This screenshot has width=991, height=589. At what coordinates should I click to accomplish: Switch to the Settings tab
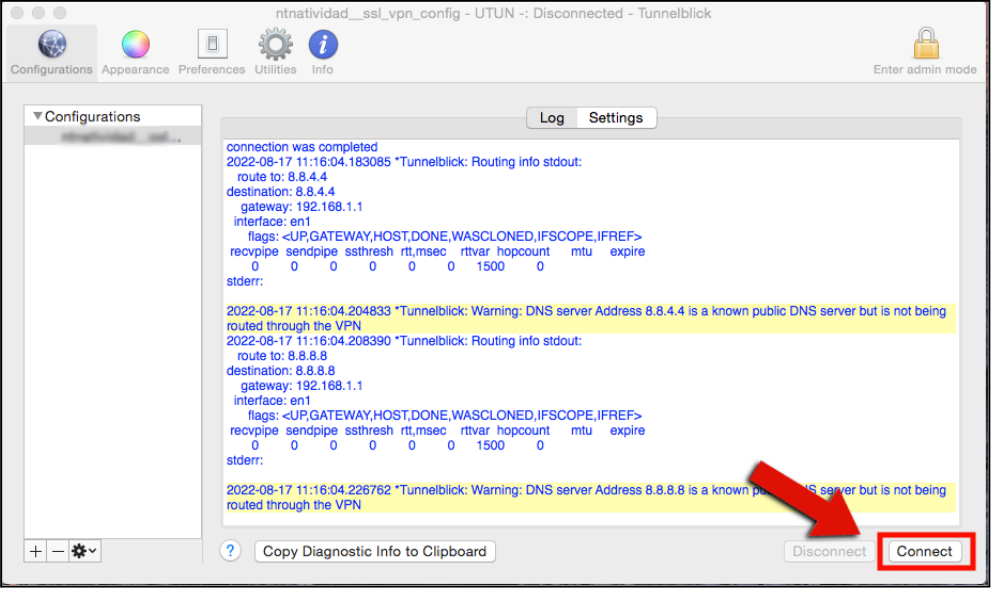(x=616, y=118)
